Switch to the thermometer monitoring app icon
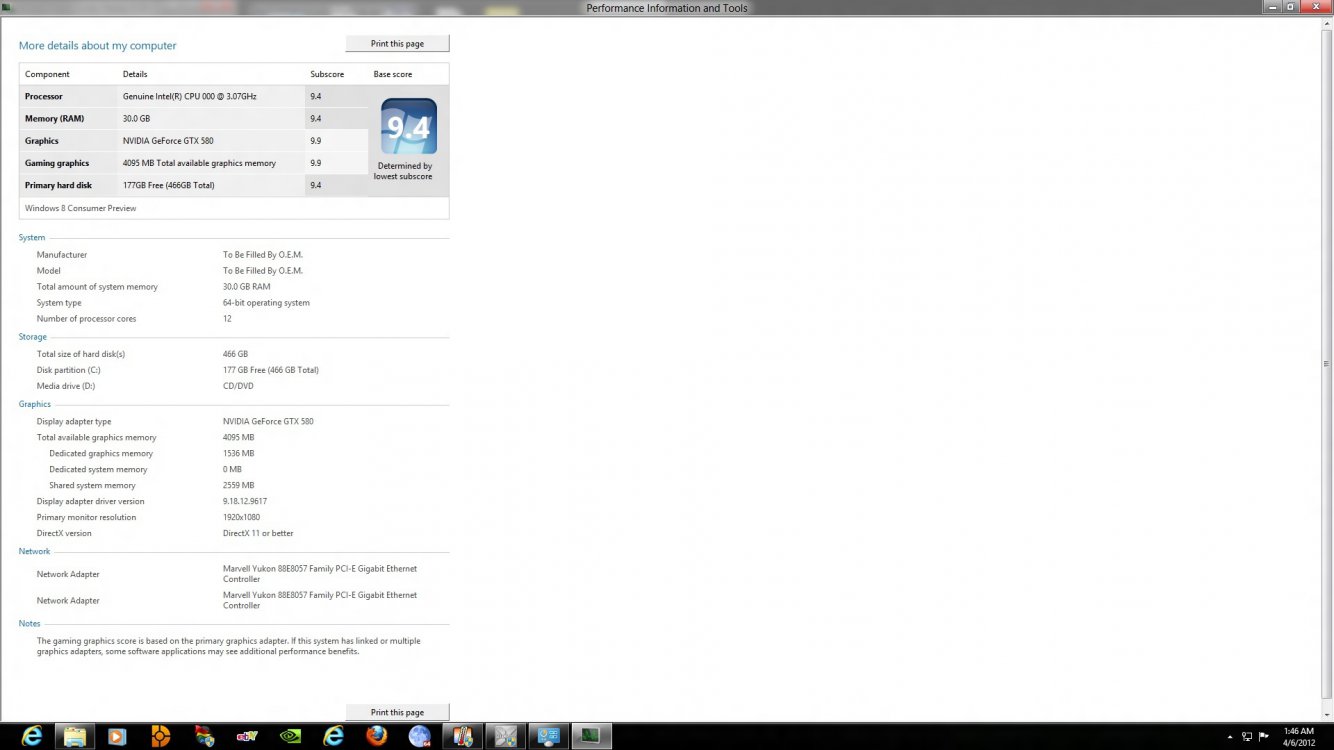The width and height of the screenshot is (1334, 750). coord(462,736)
